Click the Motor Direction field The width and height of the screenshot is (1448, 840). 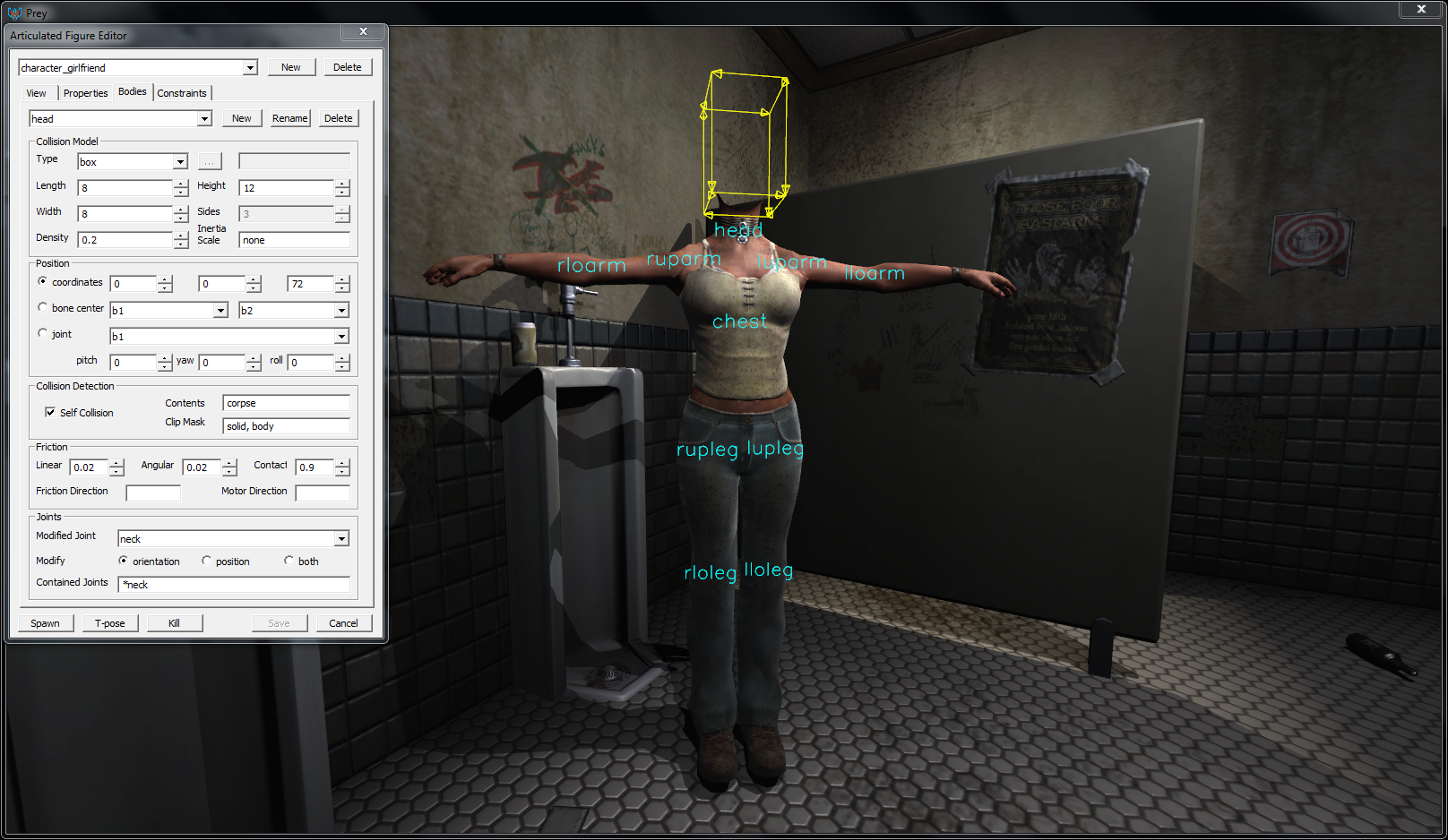coord(323,493)
